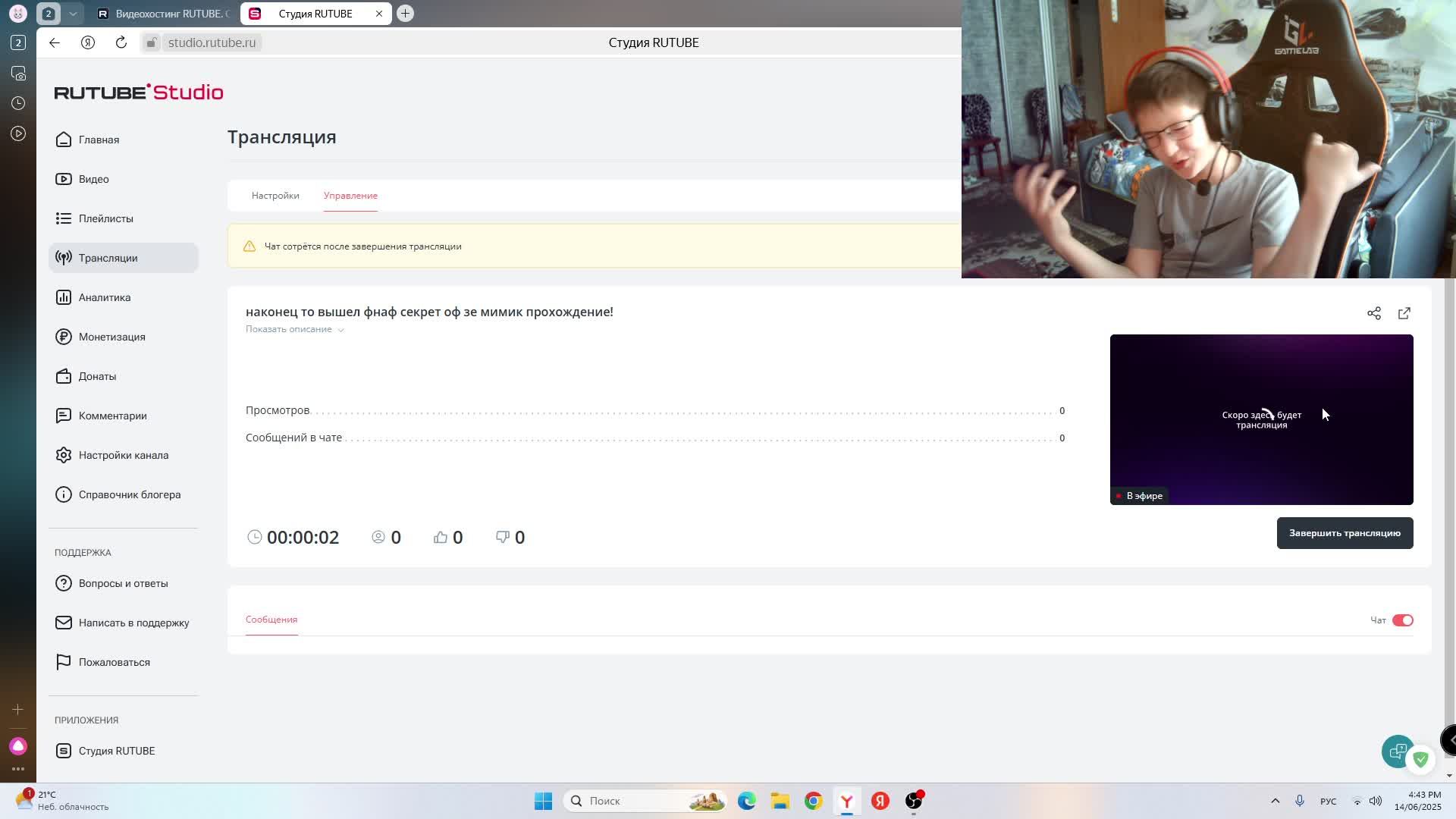This screenshot has height=819, width=1456.
Task: Click the plus icon in left browser panel
Action: click(18, 710)
